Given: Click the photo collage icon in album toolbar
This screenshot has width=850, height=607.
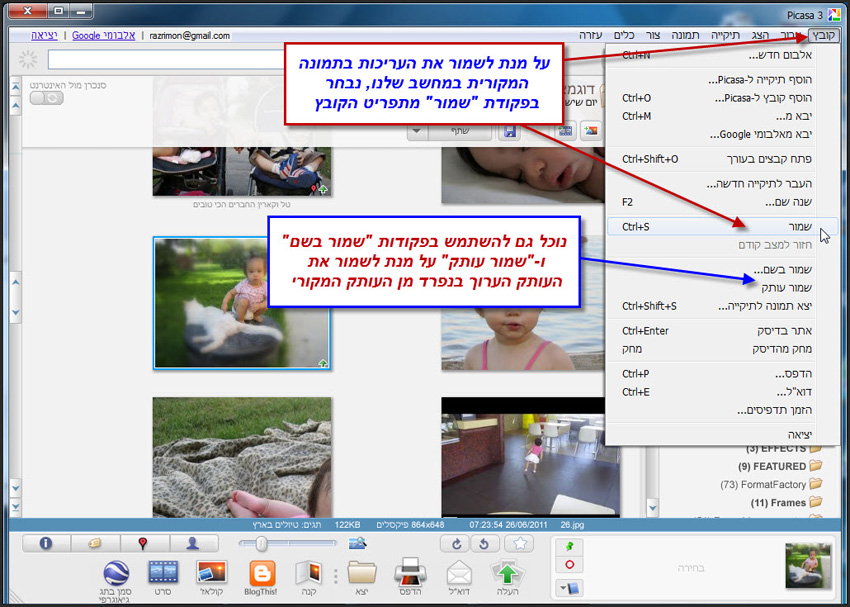Looking at the screenshot, I should pos(591,131).
